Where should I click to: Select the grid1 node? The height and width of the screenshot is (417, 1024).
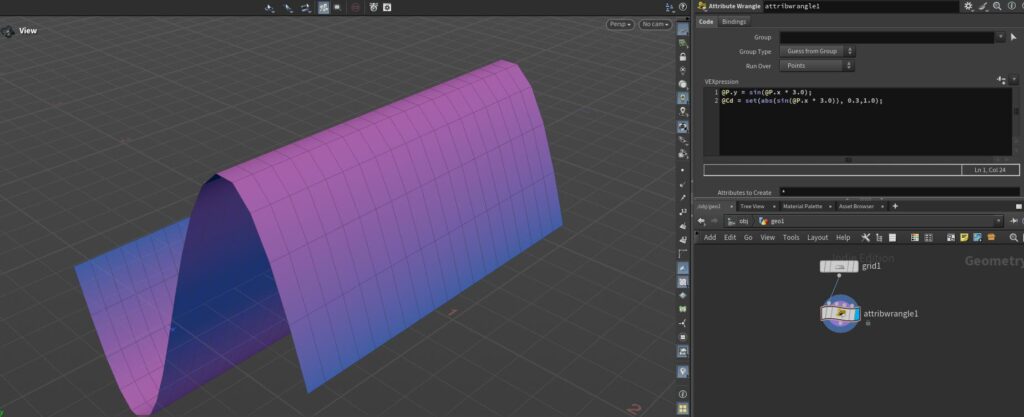[x=838, y=267]
